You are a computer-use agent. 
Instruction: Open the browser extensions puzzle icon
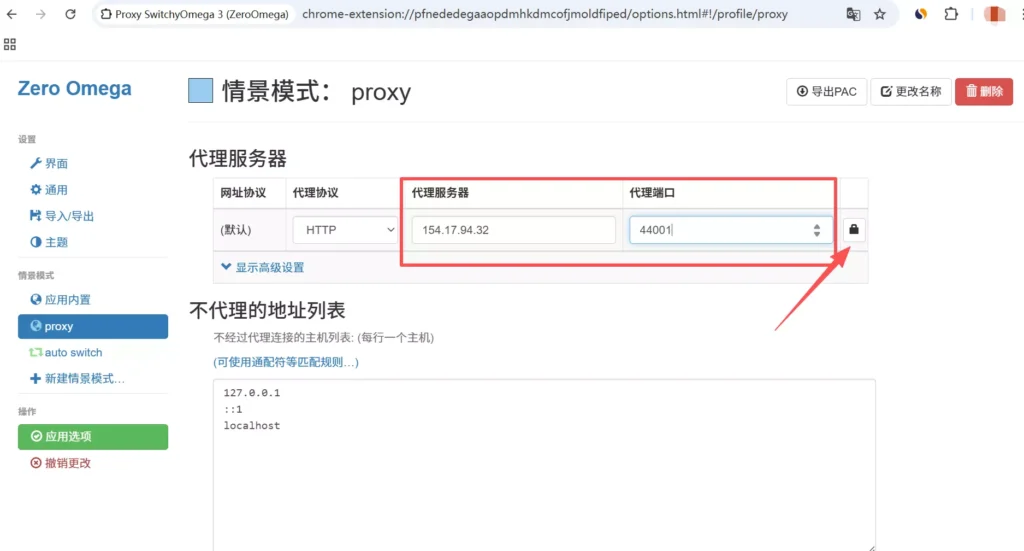[951, 15]
